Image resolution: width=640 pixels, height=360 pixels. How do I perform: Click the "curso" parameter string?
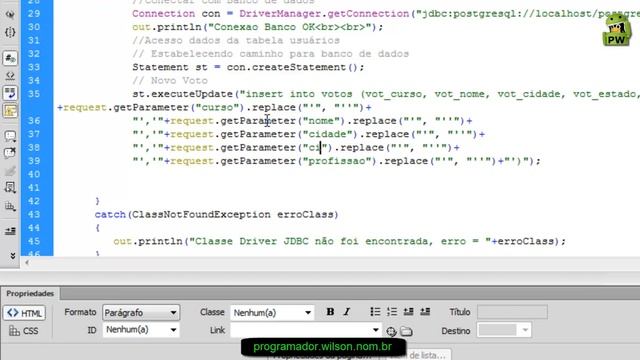217,107
